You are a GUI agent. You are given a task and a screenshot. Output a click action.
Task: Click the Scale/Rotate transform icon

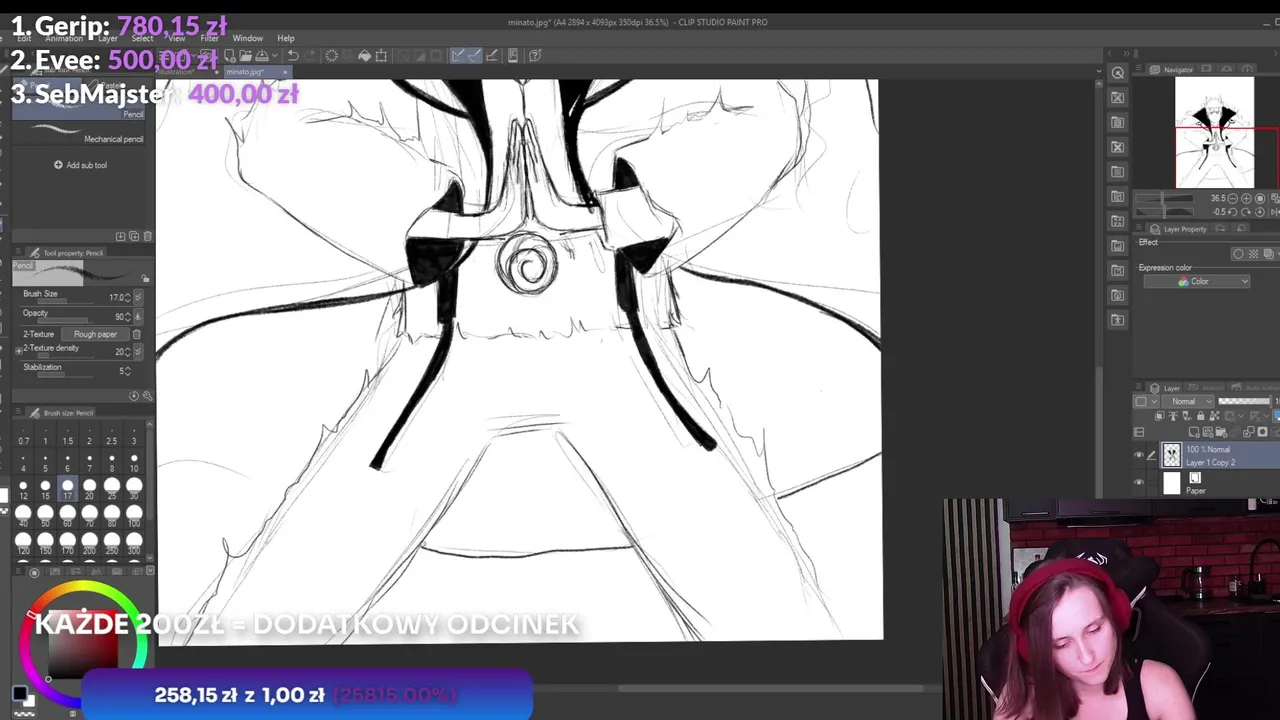[x=381, y=56]
